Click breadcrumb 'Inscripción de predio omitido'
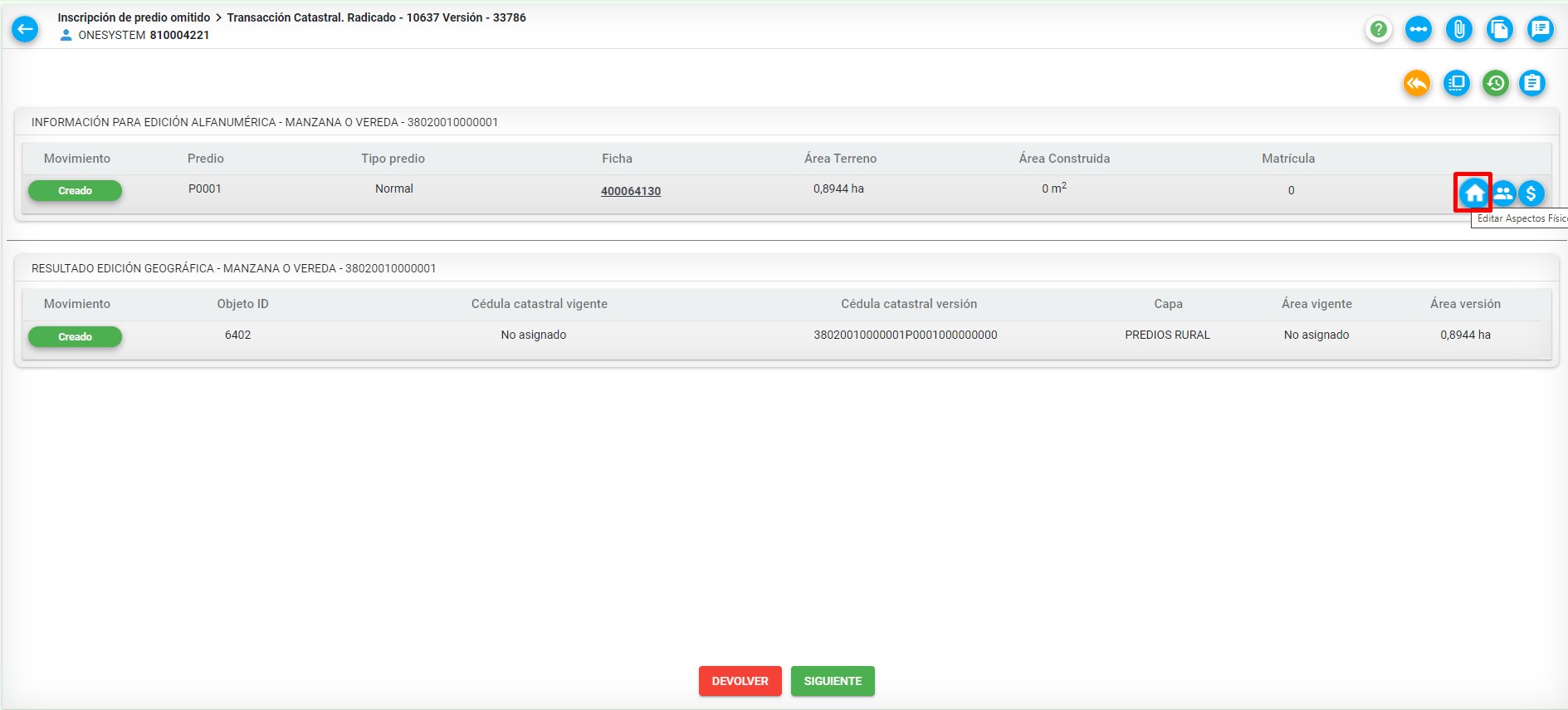 134,17
